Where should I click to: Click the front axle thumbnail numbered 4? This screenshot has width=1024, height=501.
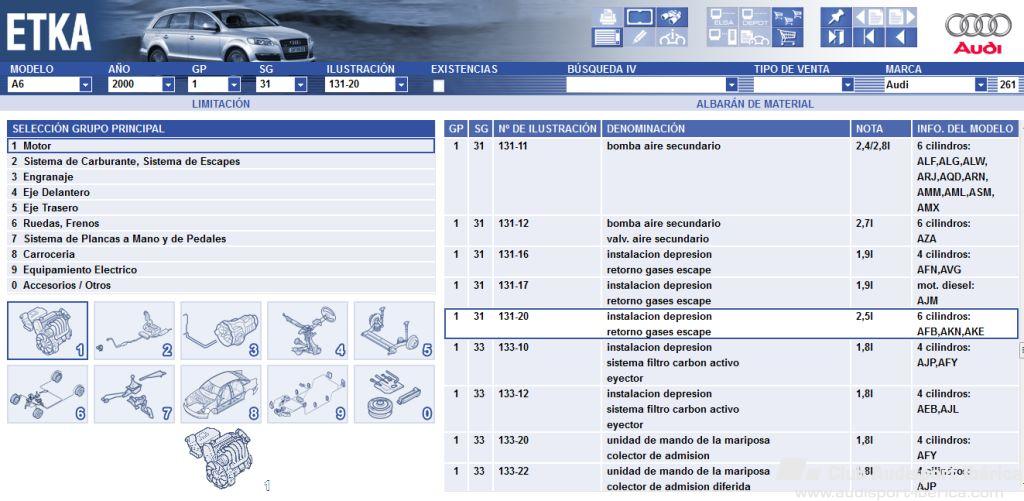click(308, 331)
